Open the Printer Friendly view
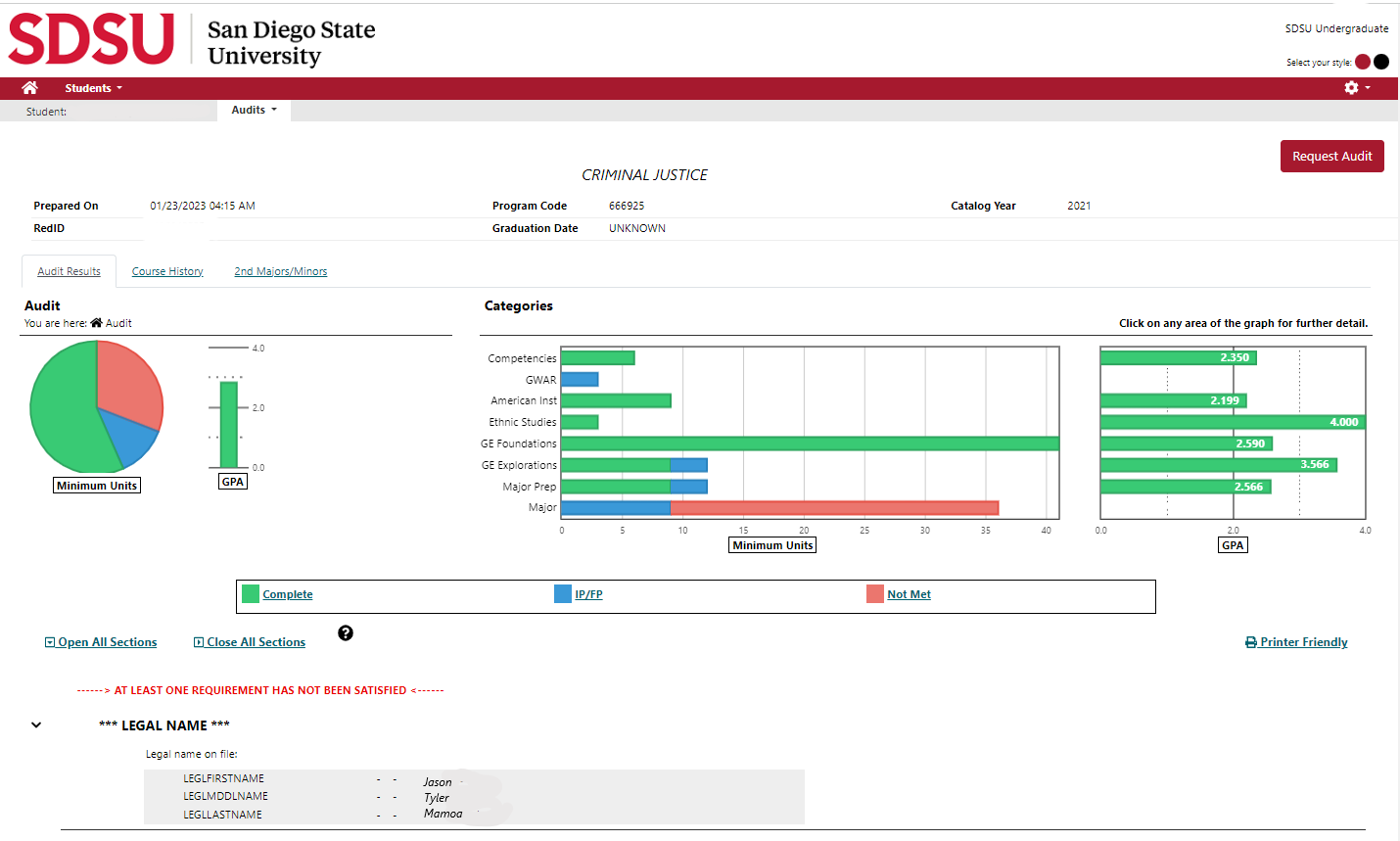Screen dimensions: 1400x841 coord(1296,642)
